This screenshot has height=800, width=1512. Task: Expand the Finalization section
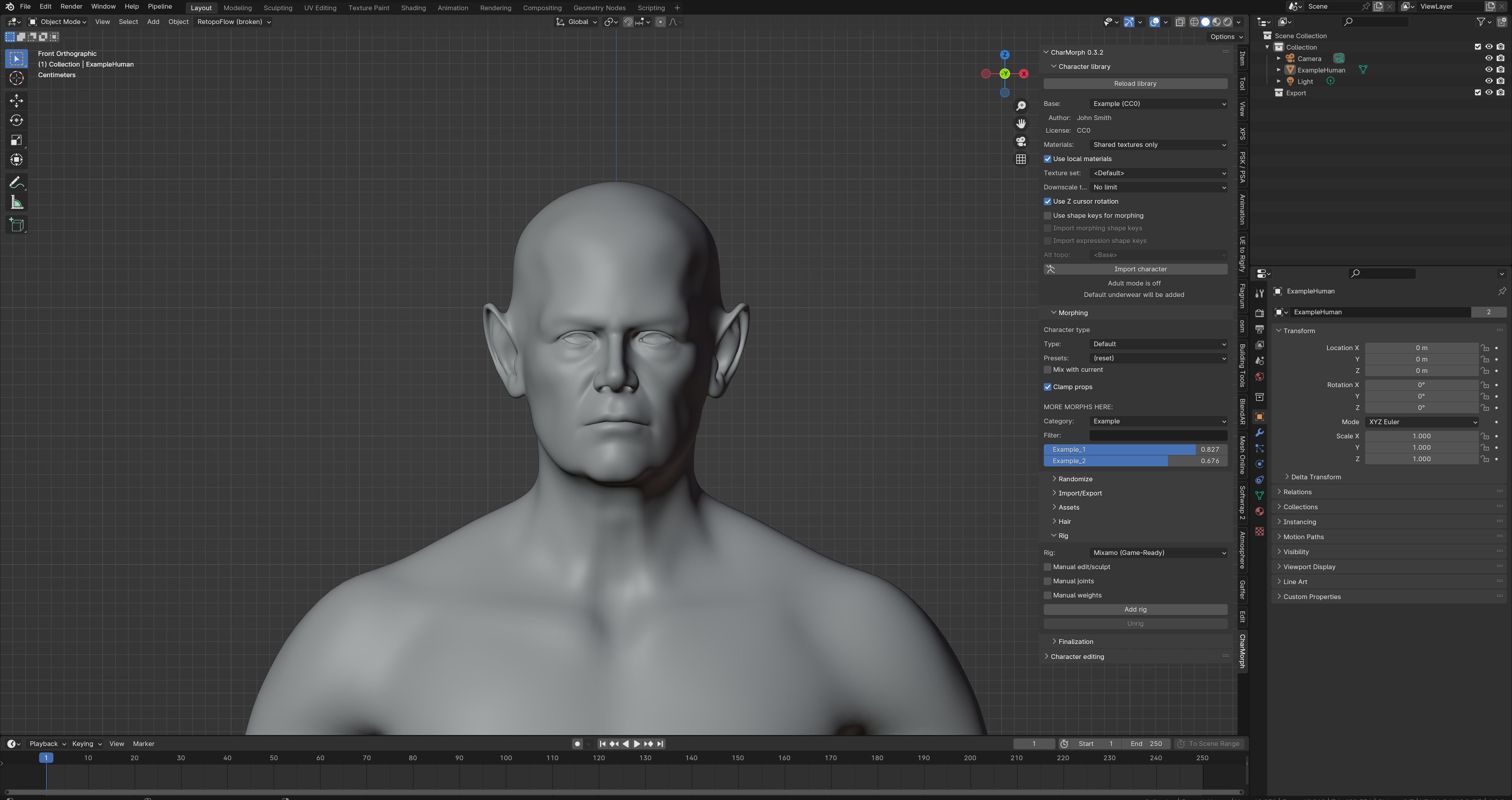1075,641
